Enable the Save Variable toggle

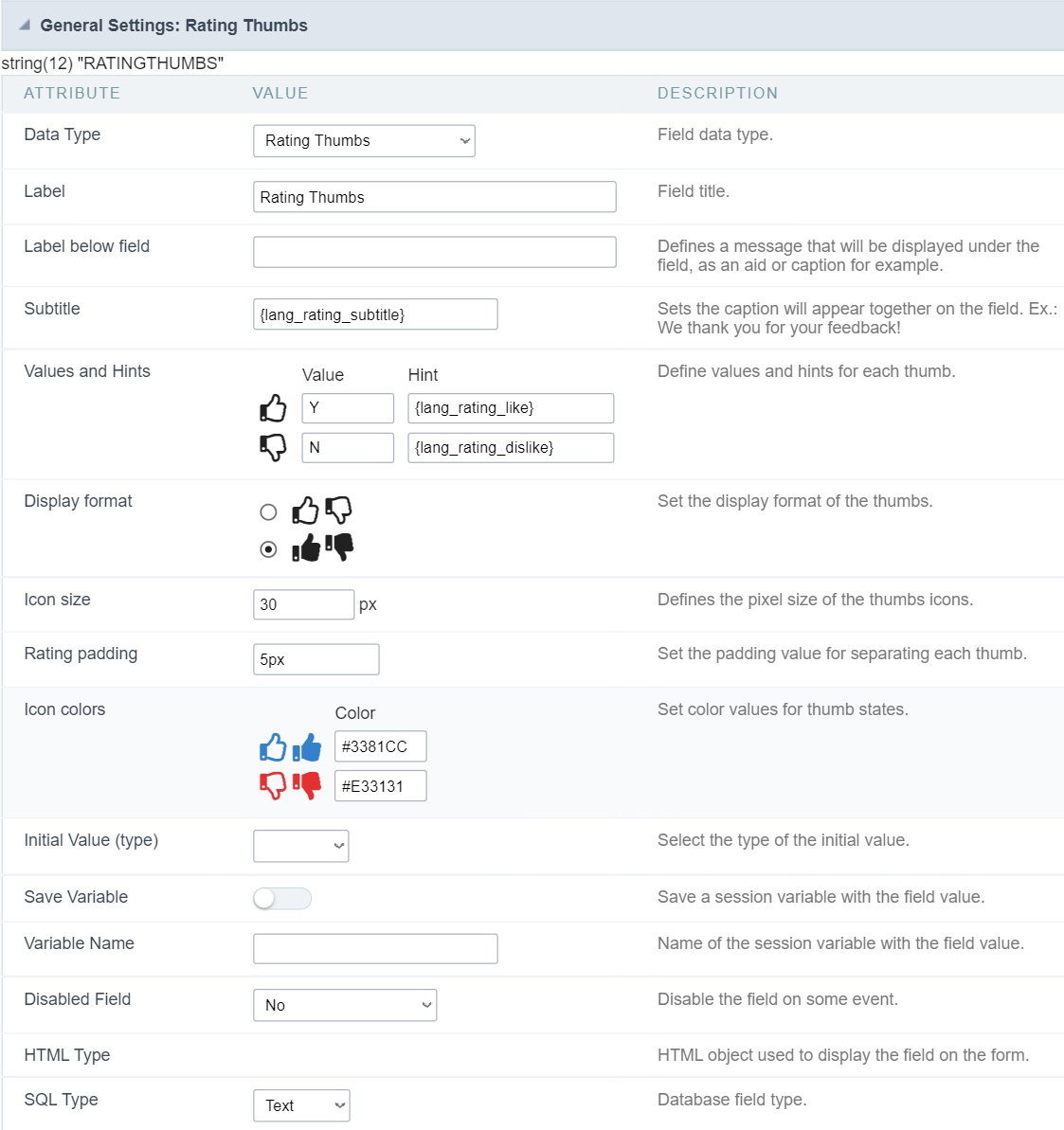pos(281,897)
